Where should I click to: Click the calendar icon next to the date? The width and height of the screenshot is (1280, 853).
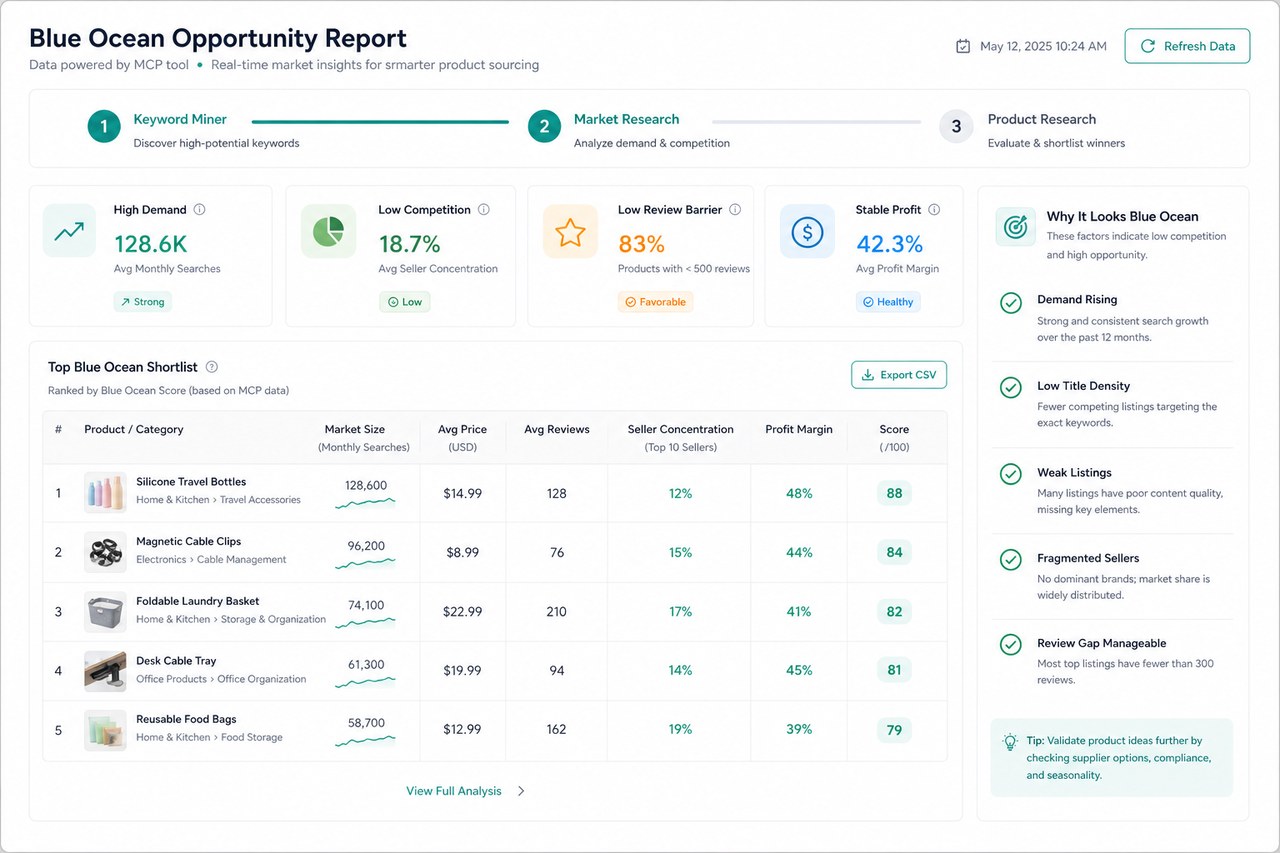click(963, 46)
